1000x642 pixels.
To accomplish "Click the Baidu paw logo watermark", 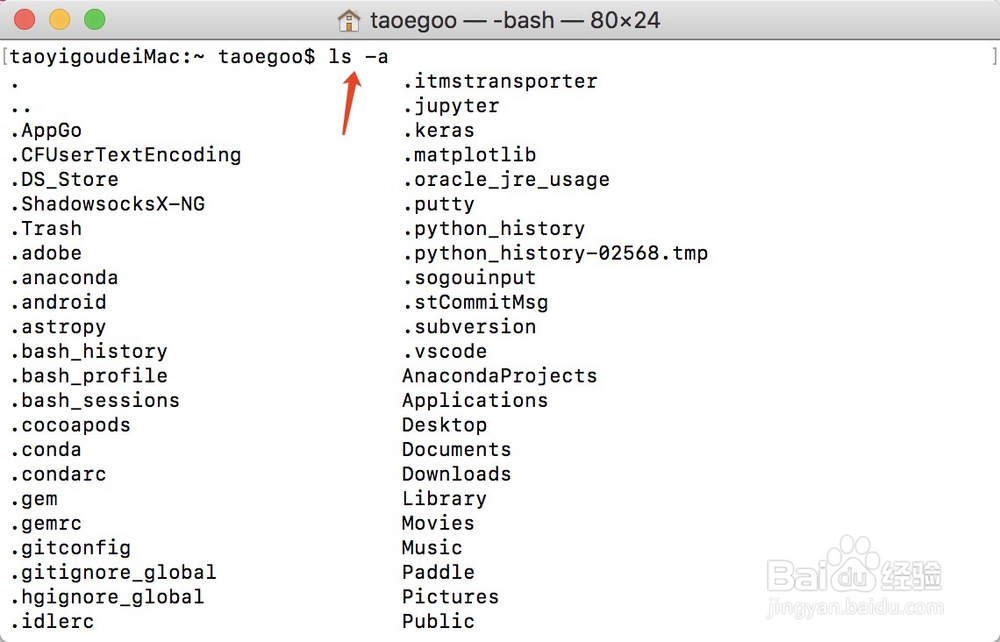I will (854, 563).
